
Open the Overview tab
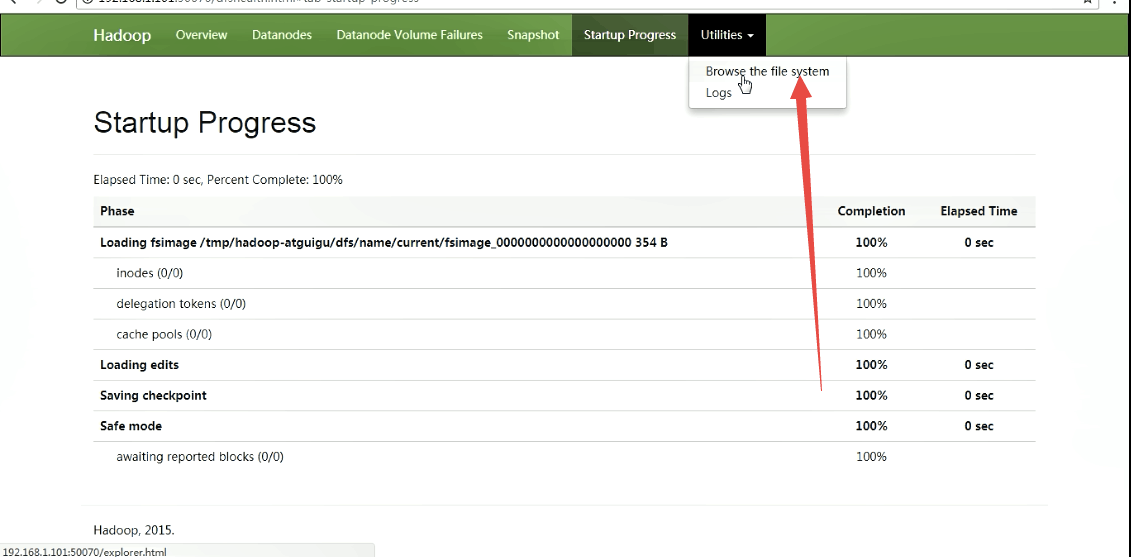[201, 35]
